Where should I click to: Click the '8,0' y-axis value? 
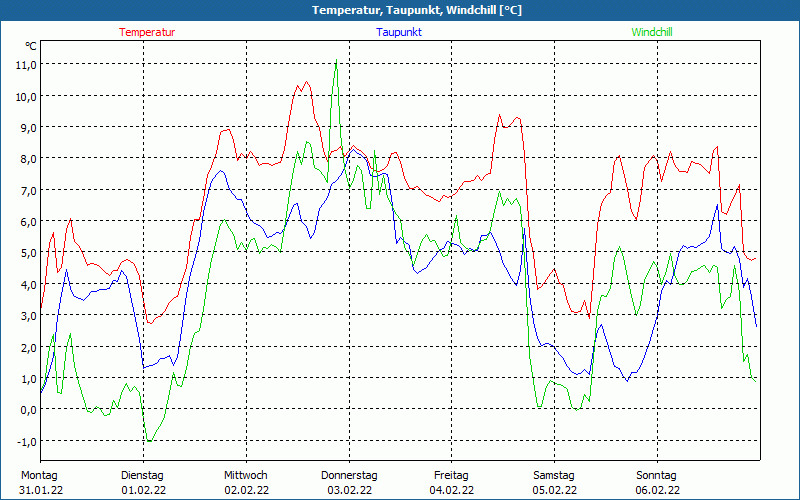point(29,159)
